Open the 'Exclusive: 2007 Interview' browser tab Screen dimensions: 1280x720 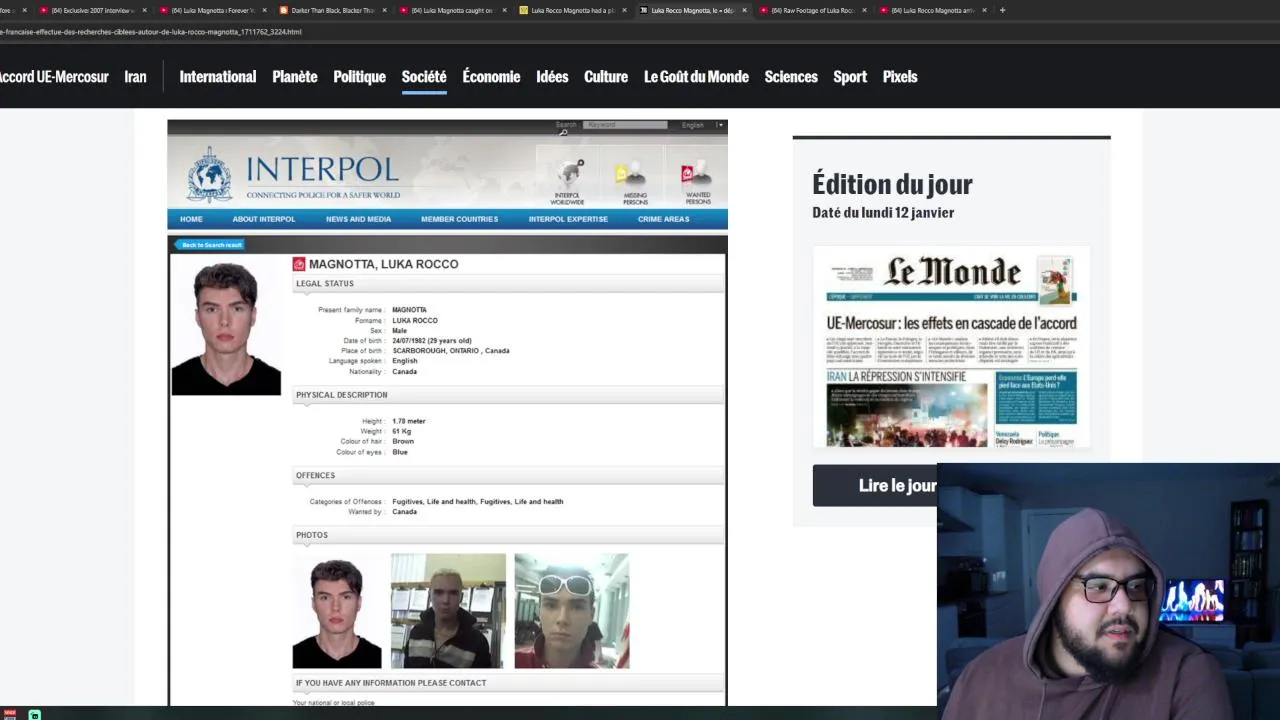pyautogui.click(x=92, y=10)
